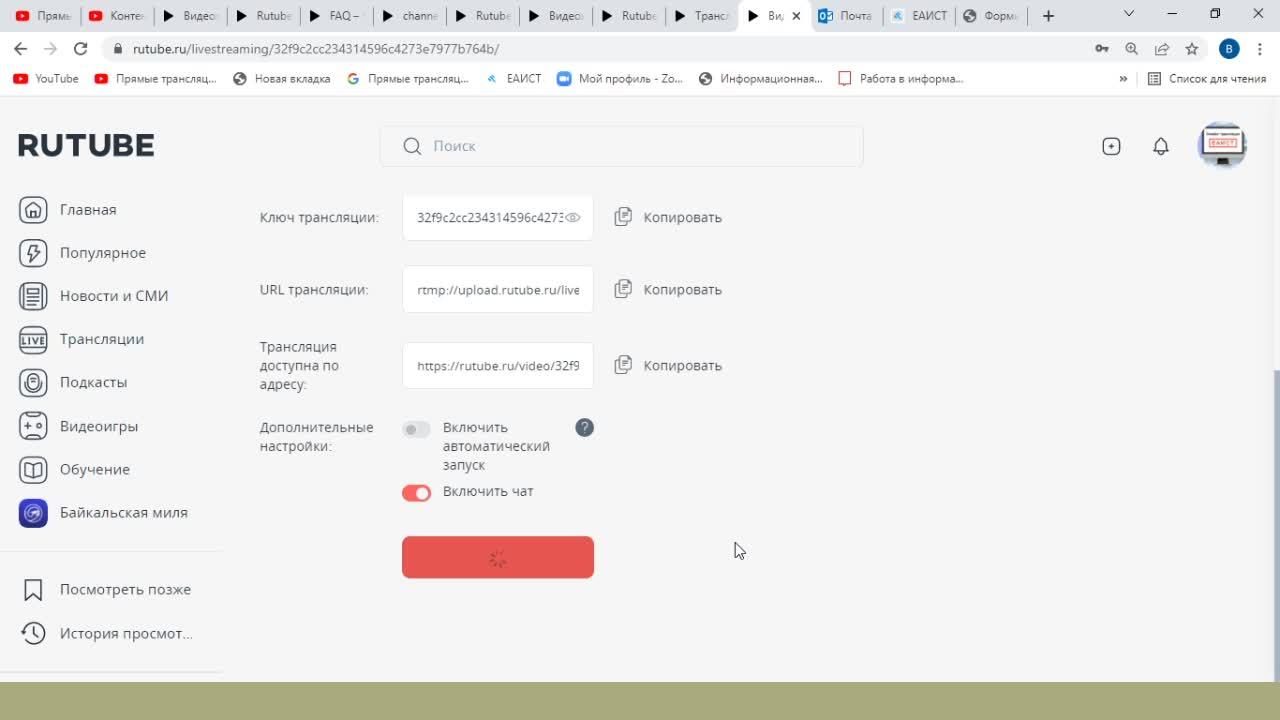Open the Новости и СМИ newspaper icon
1280x720 pixels.
click(33, 296)
